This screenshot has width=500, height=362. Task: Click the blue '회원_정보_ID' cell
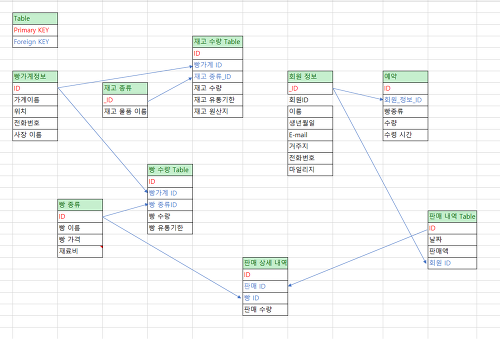pyautogui.click(x=405, y=100)
